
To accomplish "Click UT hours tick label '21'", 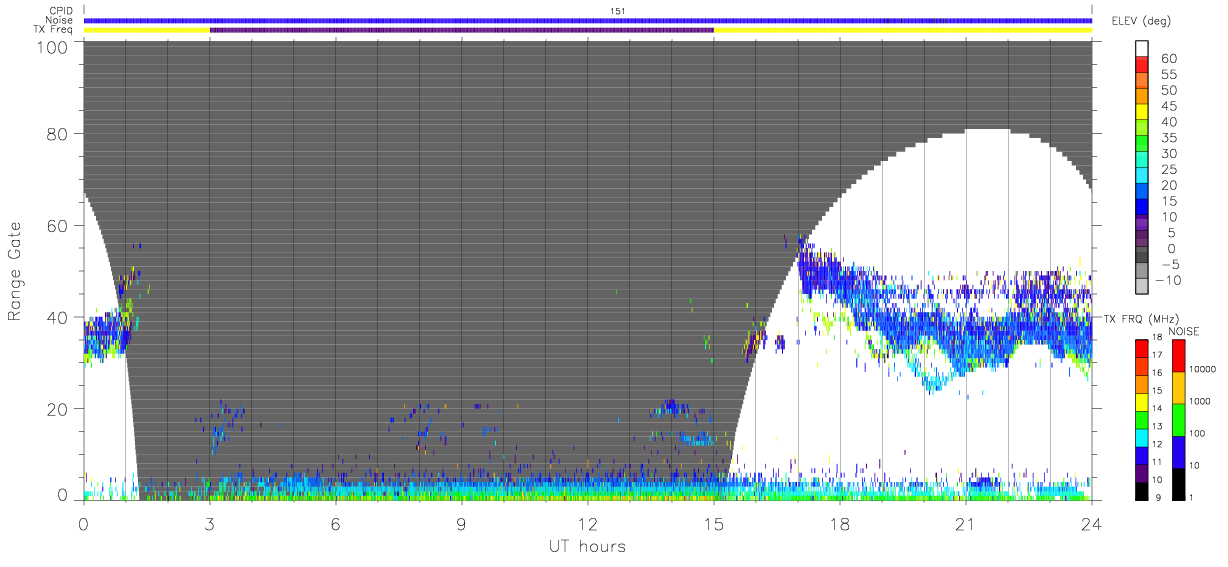I will click(966, 523).
